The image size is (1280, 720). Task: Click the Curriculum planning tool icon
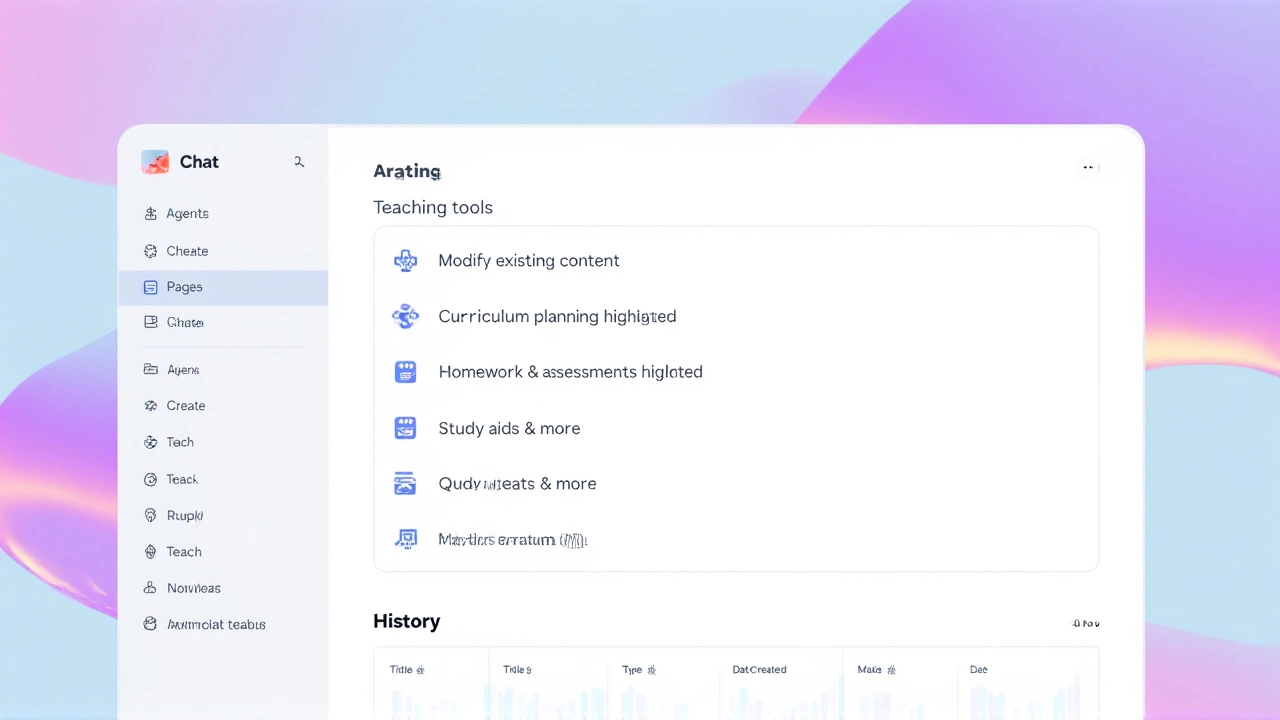405,316
